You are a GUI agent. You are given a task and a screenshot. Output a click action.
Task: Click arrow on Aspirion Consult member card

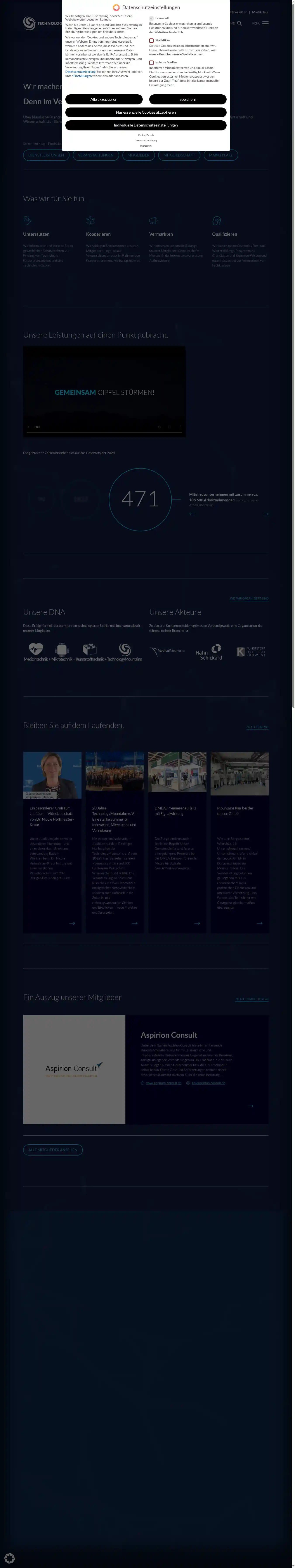click(x=250, y=1105)
